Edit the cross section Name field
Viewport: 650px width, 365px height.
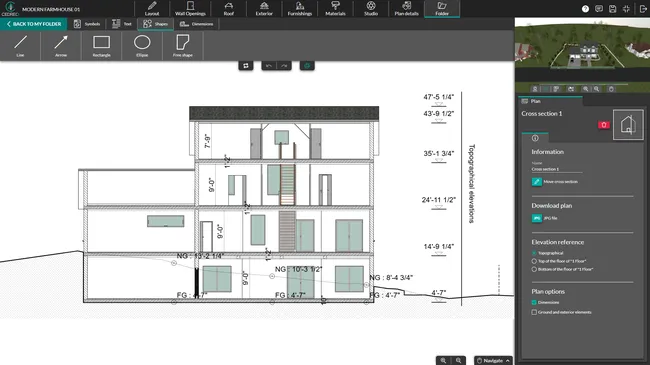557,169
